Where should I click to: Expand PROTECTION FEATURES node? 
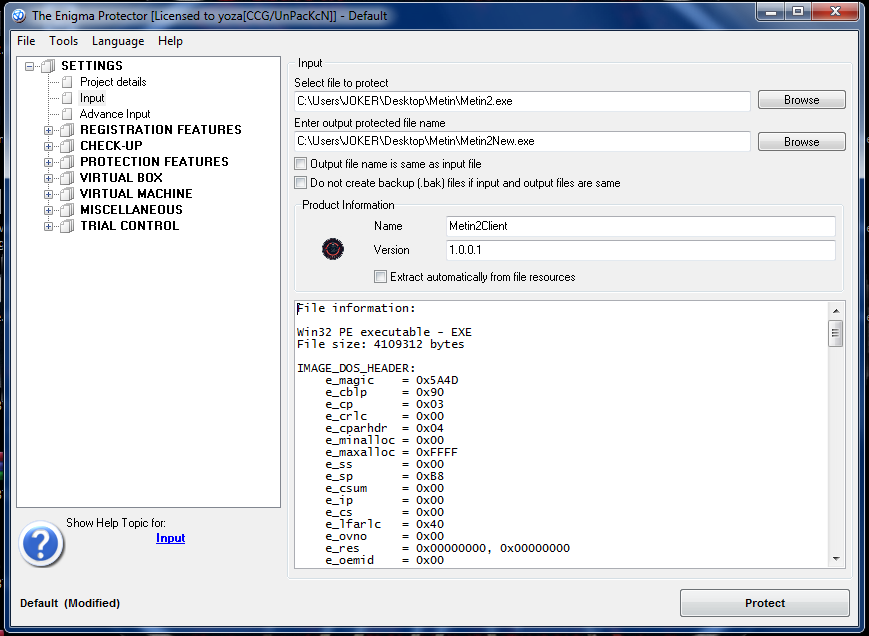point(49,162)
